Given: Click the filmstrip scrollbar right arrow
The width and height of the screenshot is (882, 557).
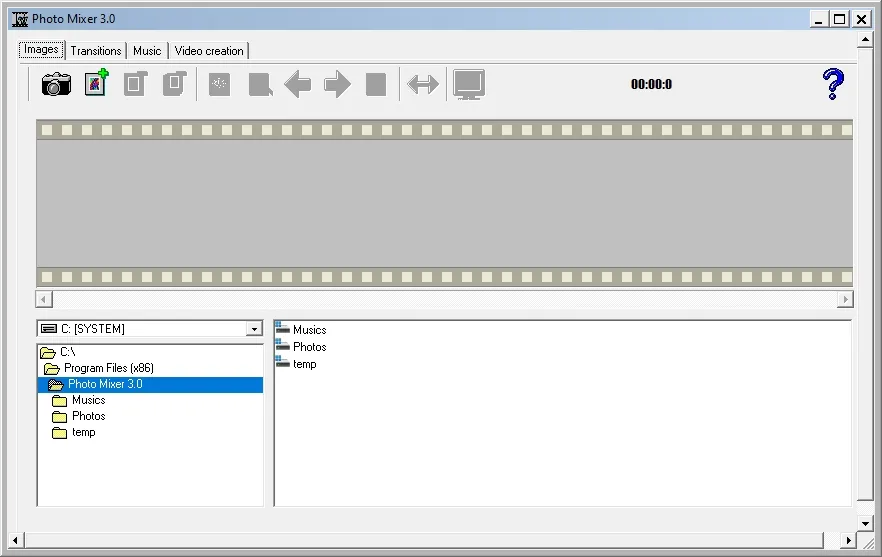Looking at the screenshot, I should point(845,299).
